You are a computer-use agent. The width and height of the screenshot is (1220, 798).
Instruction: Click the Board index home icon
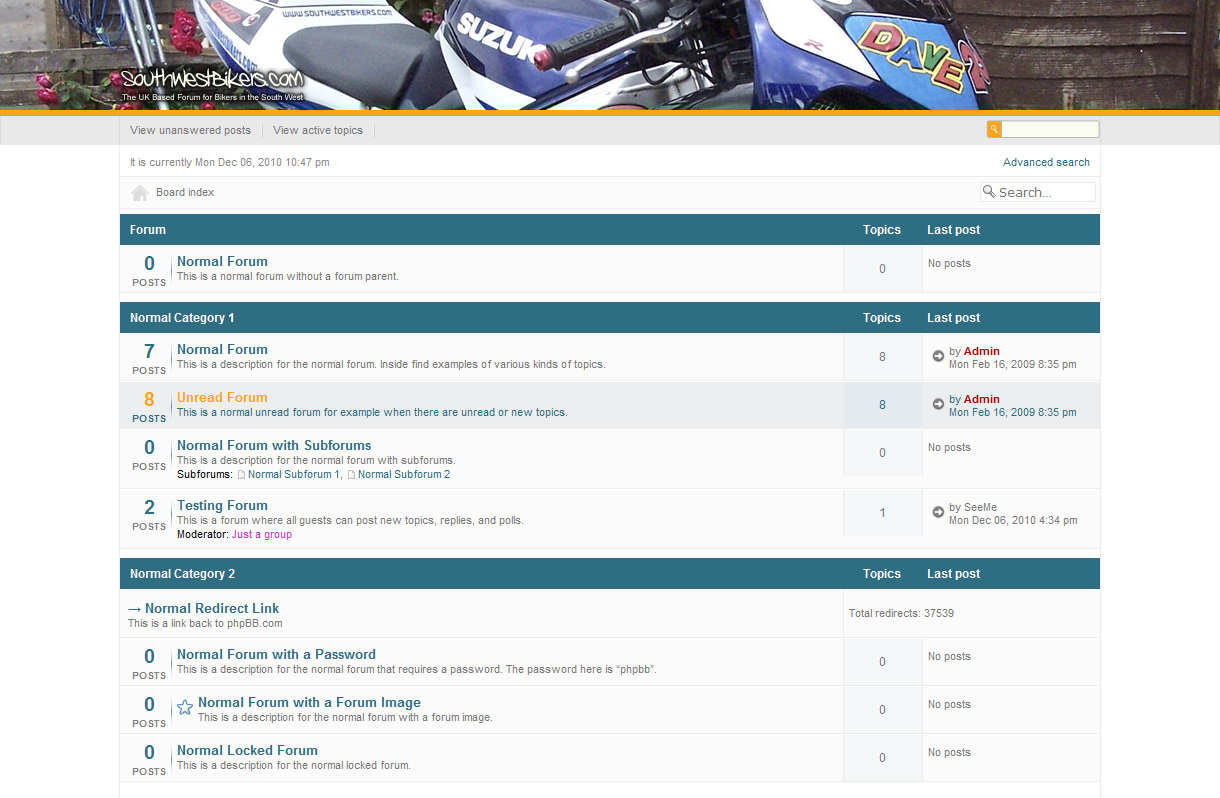(x=140, y=193)
